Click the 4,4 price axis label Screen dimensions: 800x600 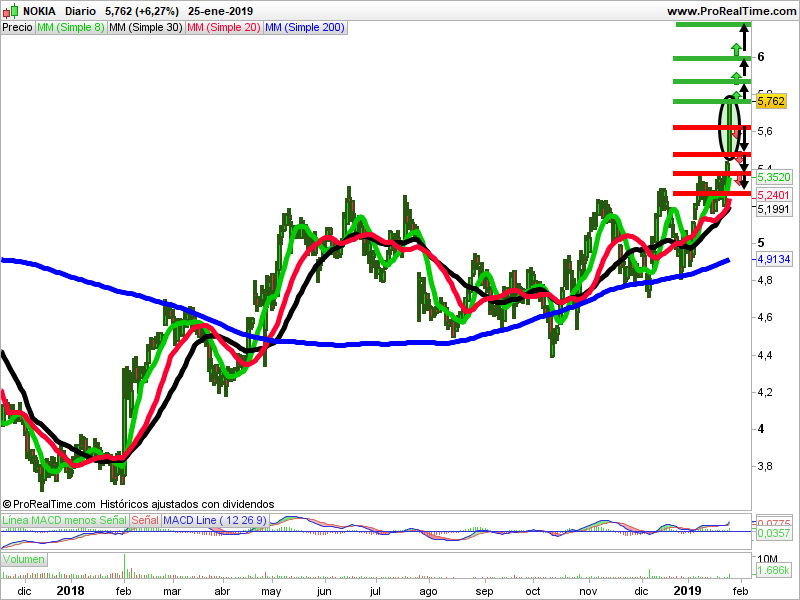pyautogui.click(x=765, y=355)
